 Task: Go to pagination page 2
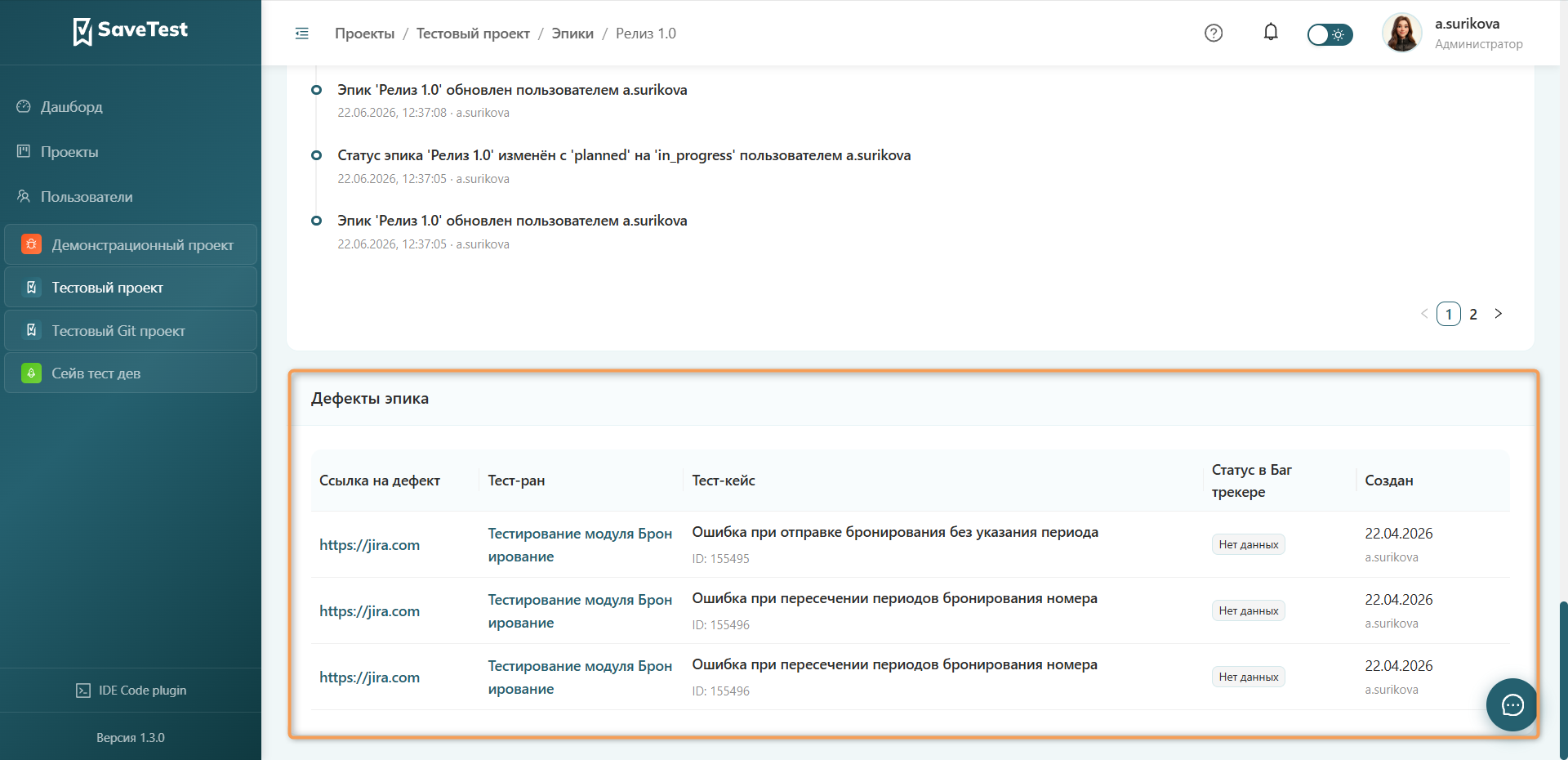click(x=1473, y=314)
